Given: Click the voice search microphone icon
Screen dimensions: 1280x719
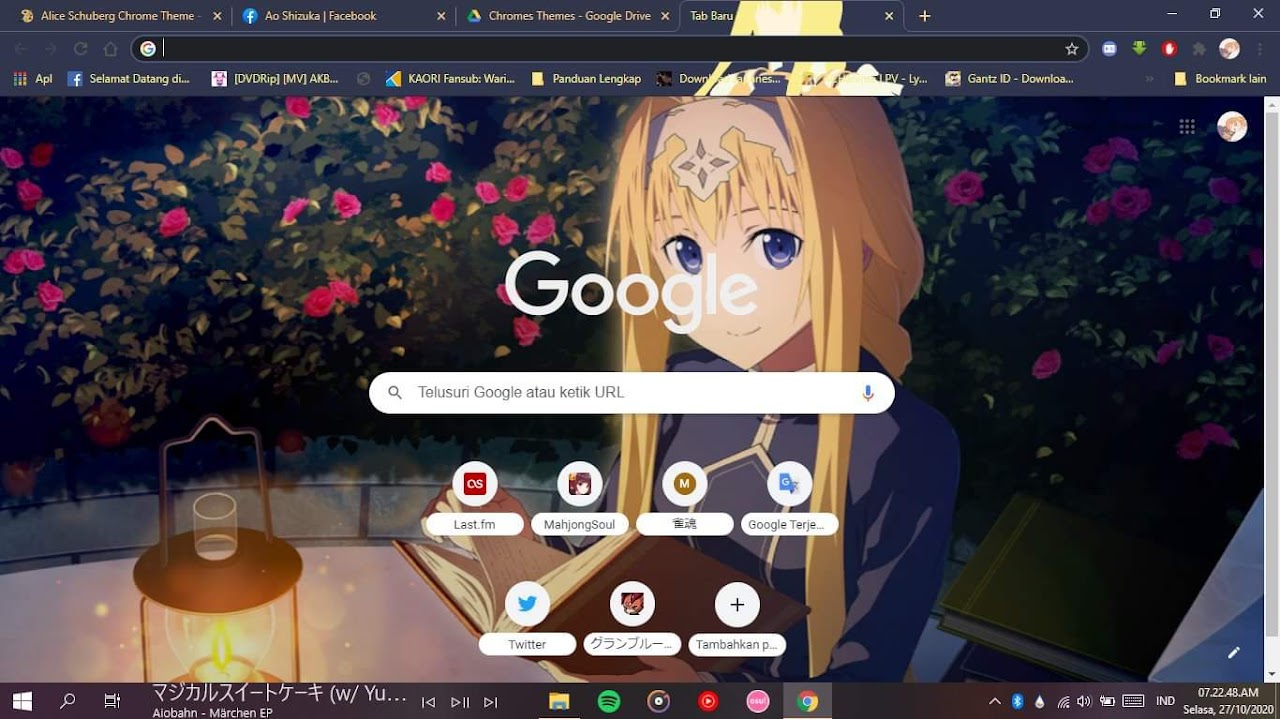Looking at the screenshot, I should click(x=867, y=393).
